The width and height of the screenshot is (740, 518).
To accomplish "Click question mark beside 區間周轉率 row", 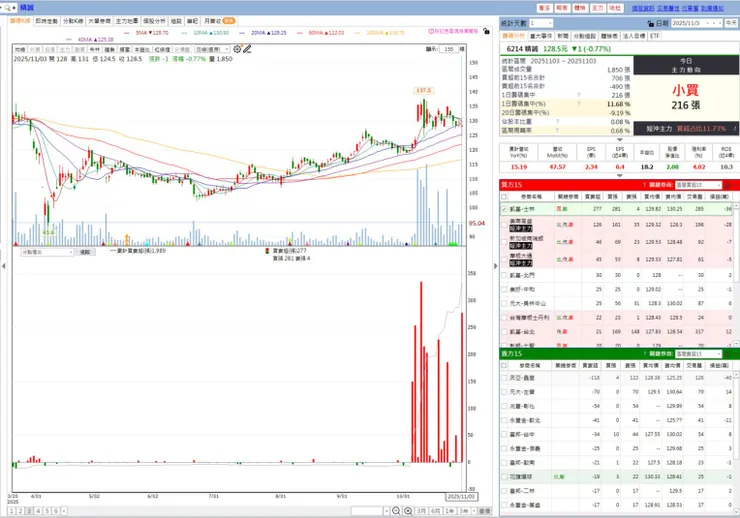I will coord(557,130).
